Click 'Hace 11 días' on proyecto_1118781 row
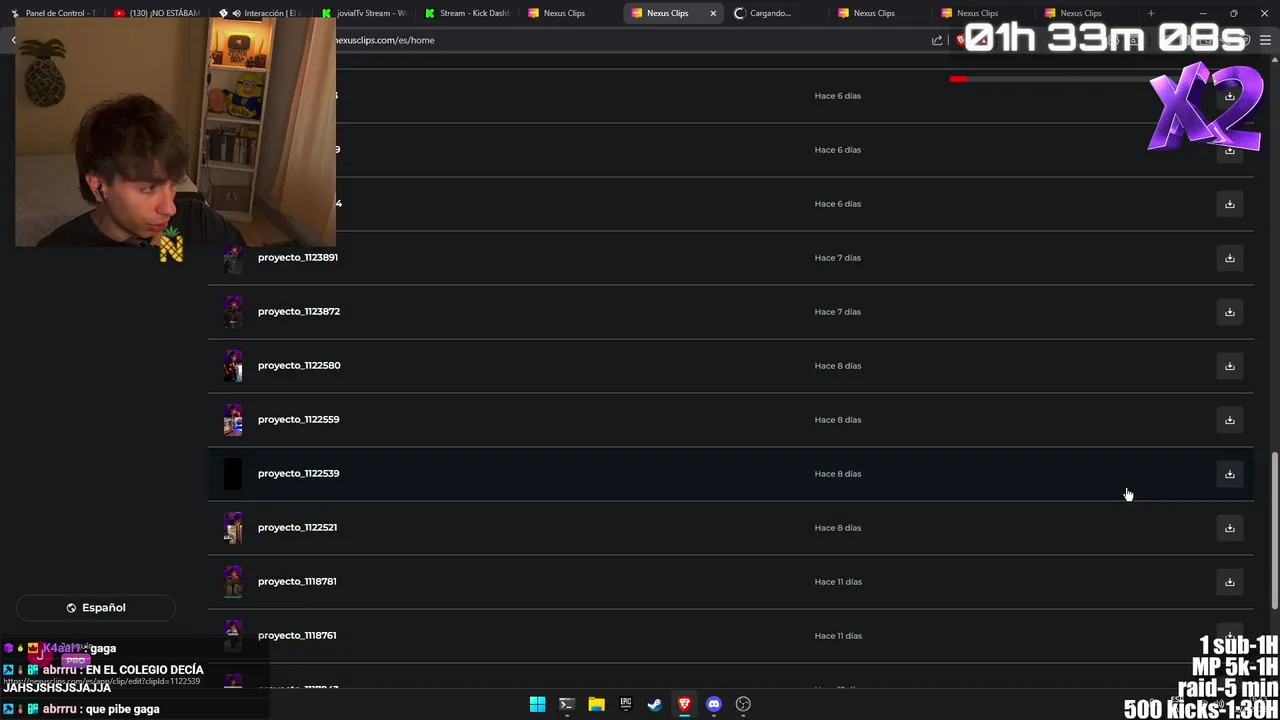The height and width of the screenshot is (720, 1280). 838,582
